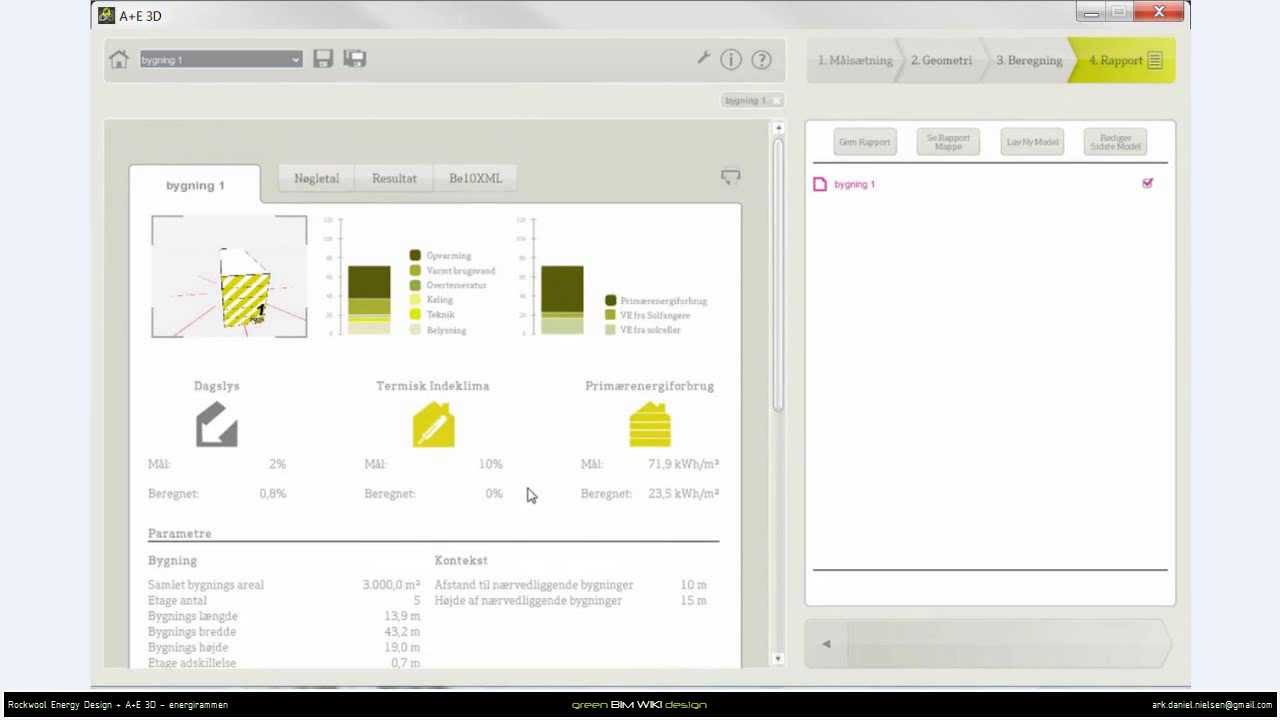Go to the home screen via house icon
This screenshot has width=1280, height=720.
click(119, 60)
